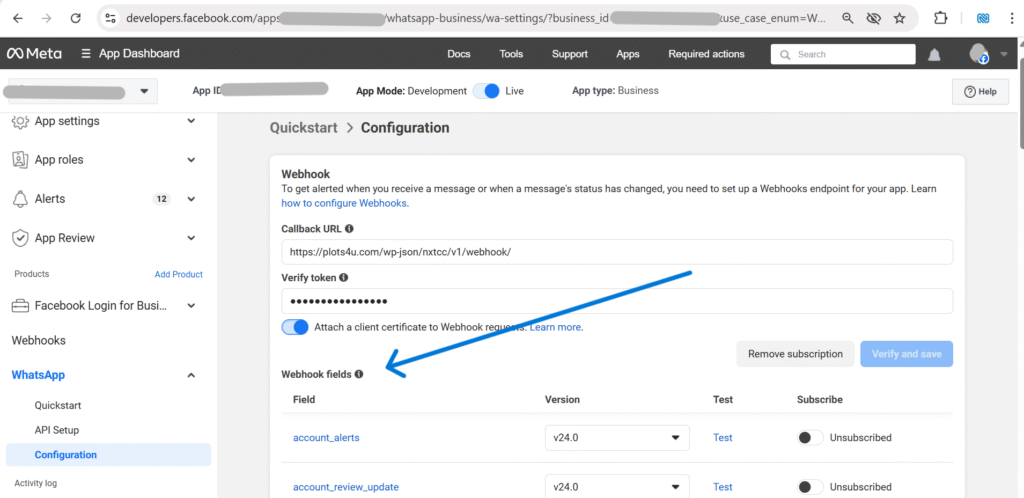Open version dropdown for account_alerts
The image size is (1024, 498).
pyautogui.click(x=617, y=437)
